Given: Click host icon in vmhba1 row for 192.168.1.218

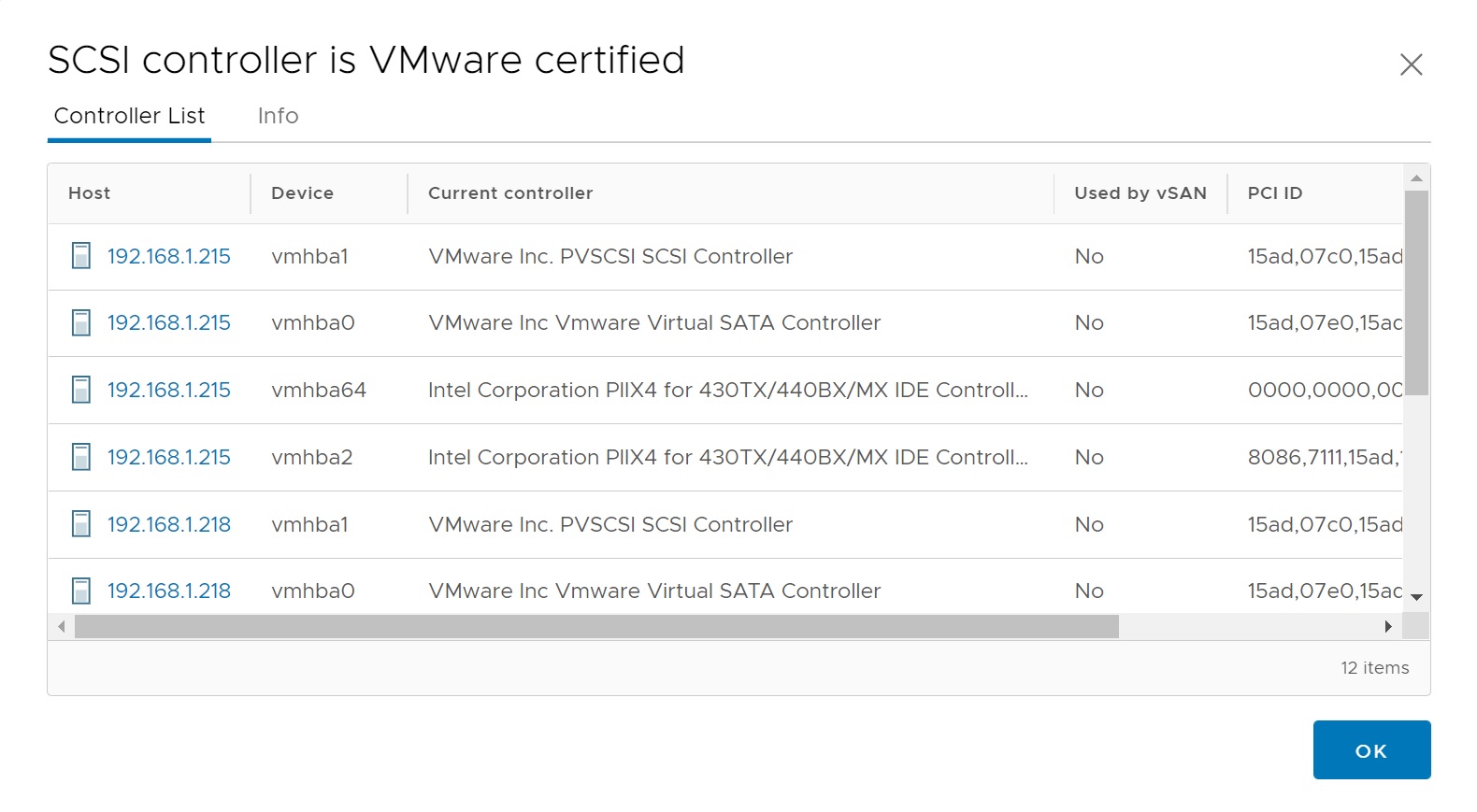Looking at the screenshot, I should click(x=81, y=524).
